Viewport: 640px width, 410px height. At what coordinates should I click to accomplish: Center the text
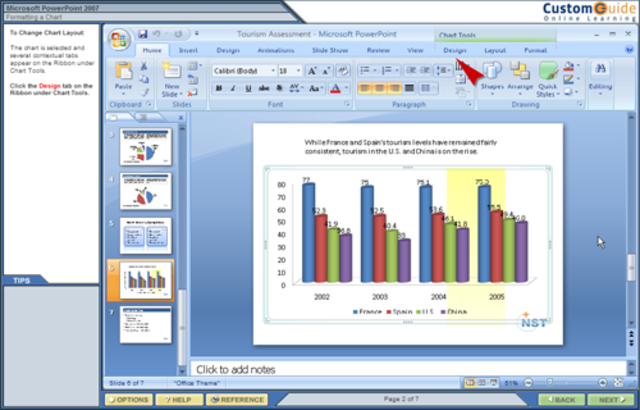pyautogui.click(x=380, y=88)
